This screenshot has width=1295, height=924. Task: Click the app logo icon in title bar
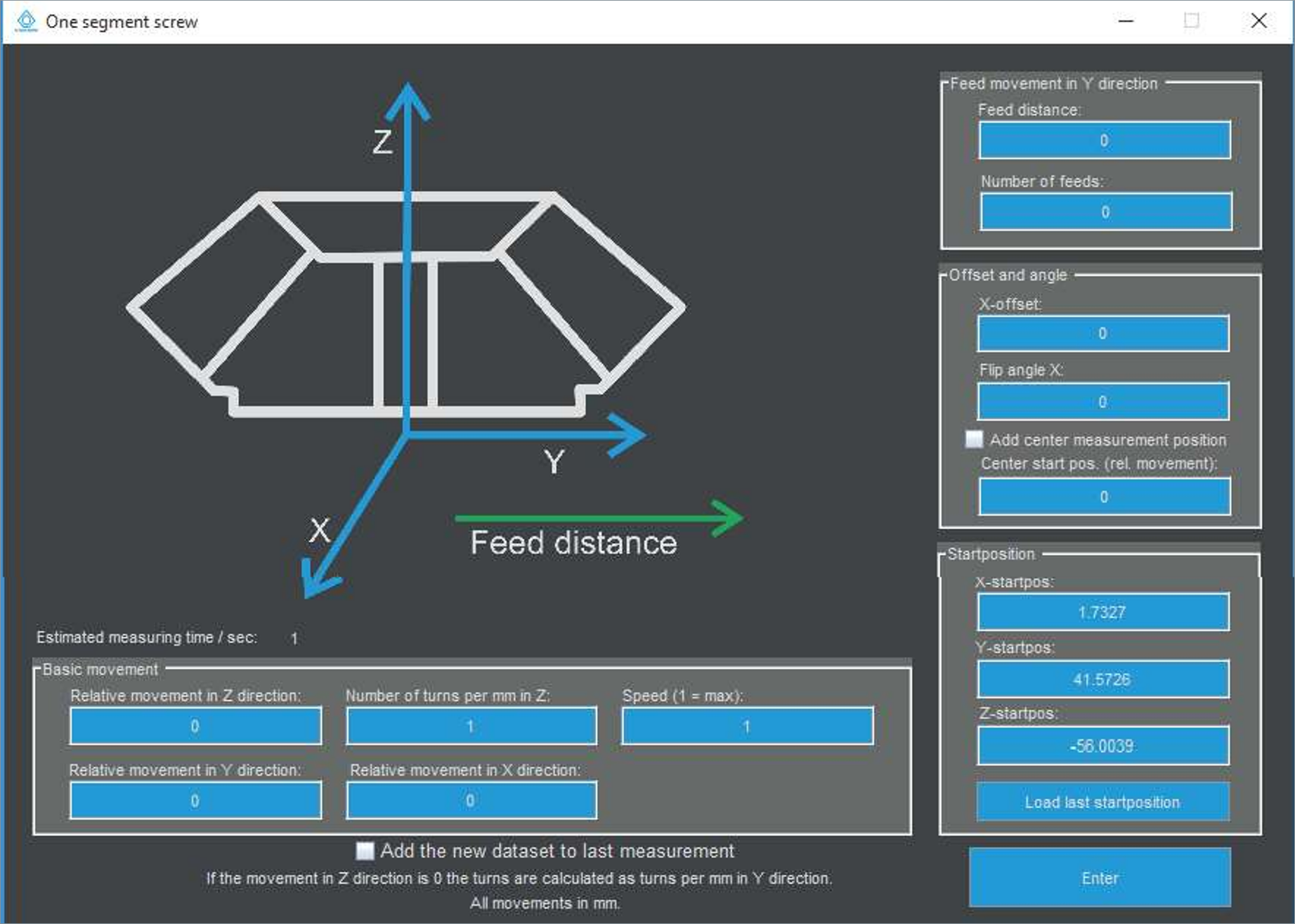point(26,21)
